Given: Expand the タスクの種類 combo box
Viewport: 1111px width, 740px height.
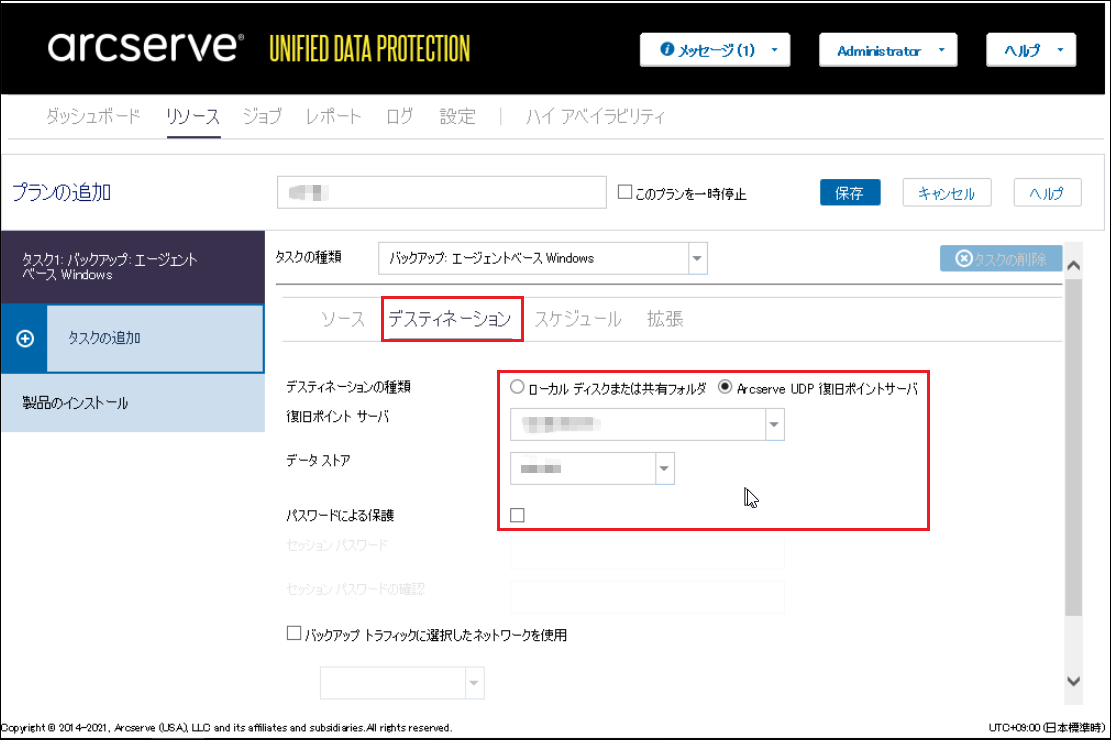Looking at the screenshot, I should click(697, 259).
